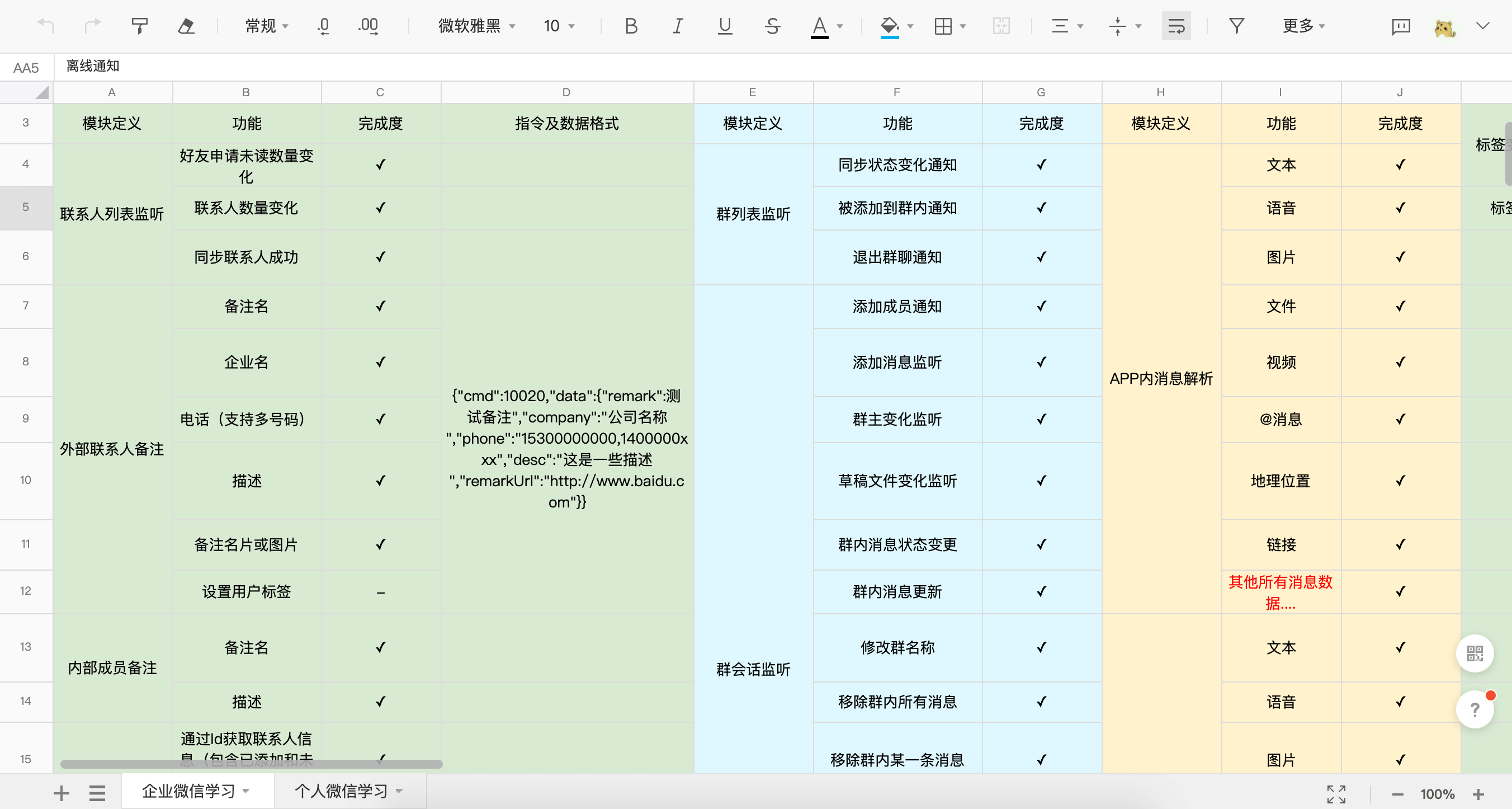Enter fullscreen with the expand arrows icon
Viewport: 1512px width, 809px height.
pos(1336,794)
